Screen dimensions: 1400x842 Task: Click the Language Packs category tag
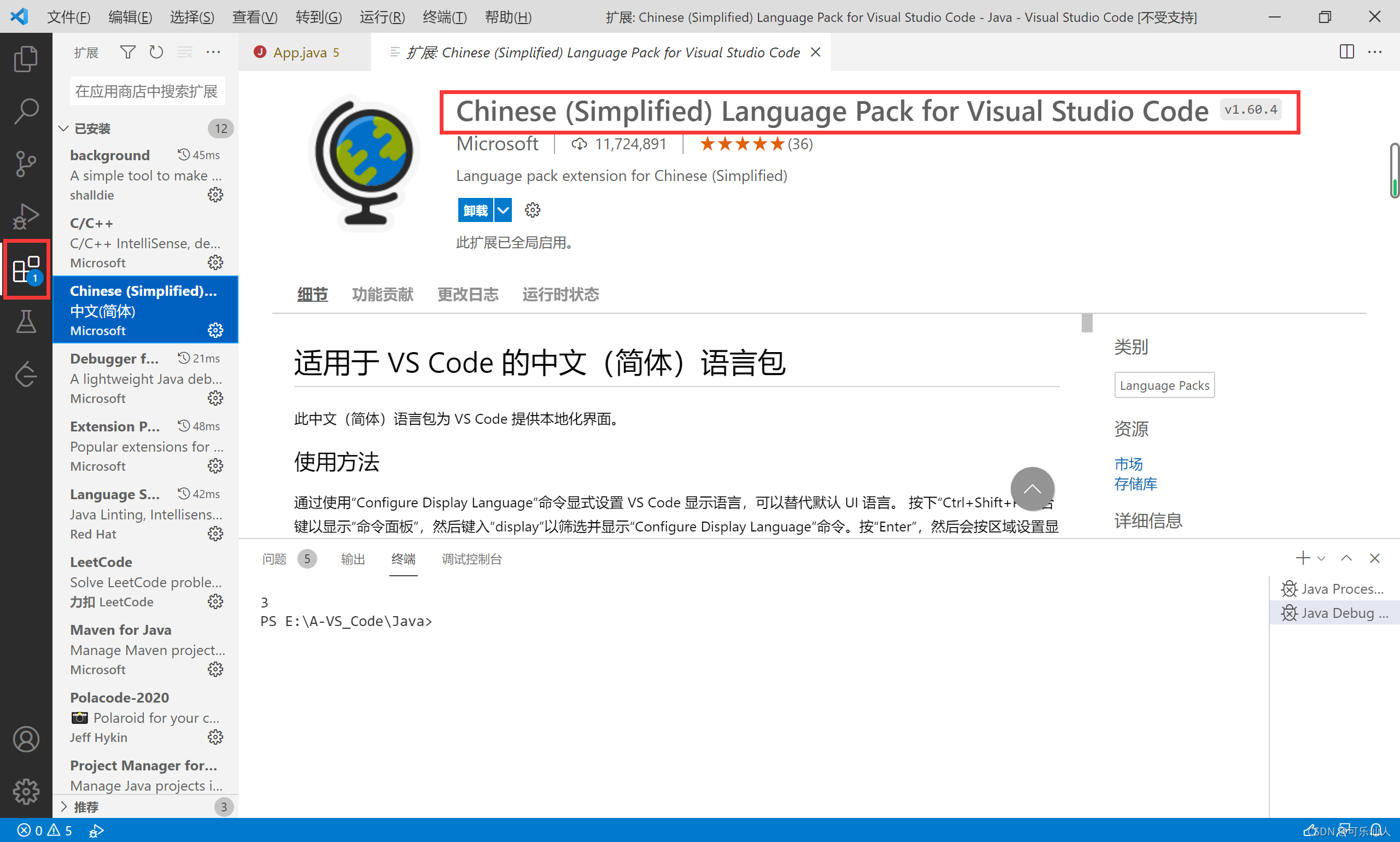click(1164, 385)
